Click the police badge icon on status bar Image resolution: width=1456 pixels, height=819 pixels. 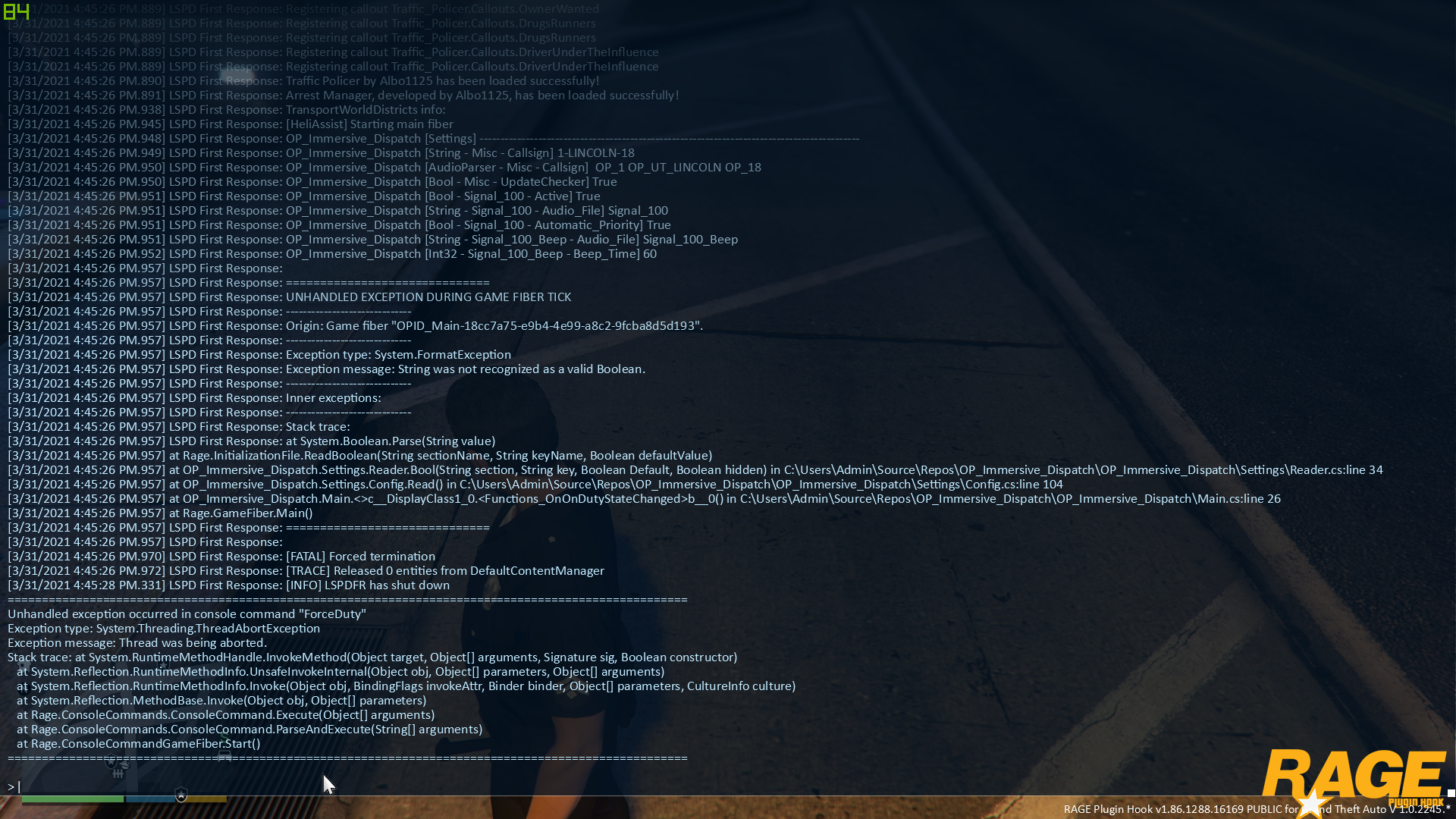(x=181, y=794)
